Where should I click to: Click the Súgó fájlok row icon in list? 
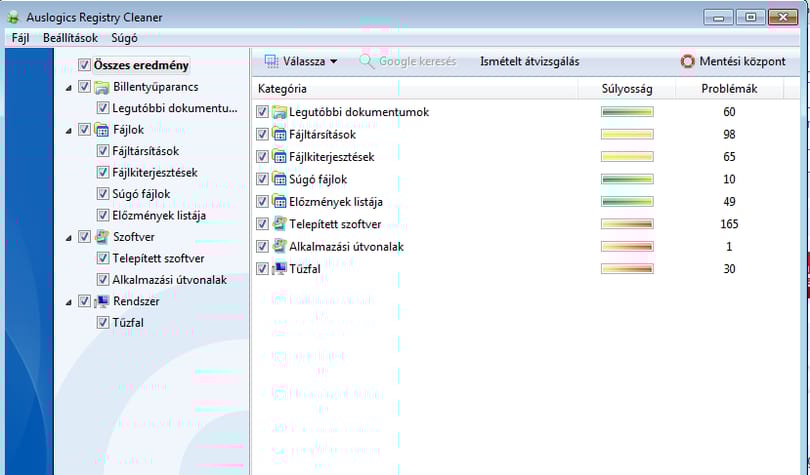[x=279, y=179]
